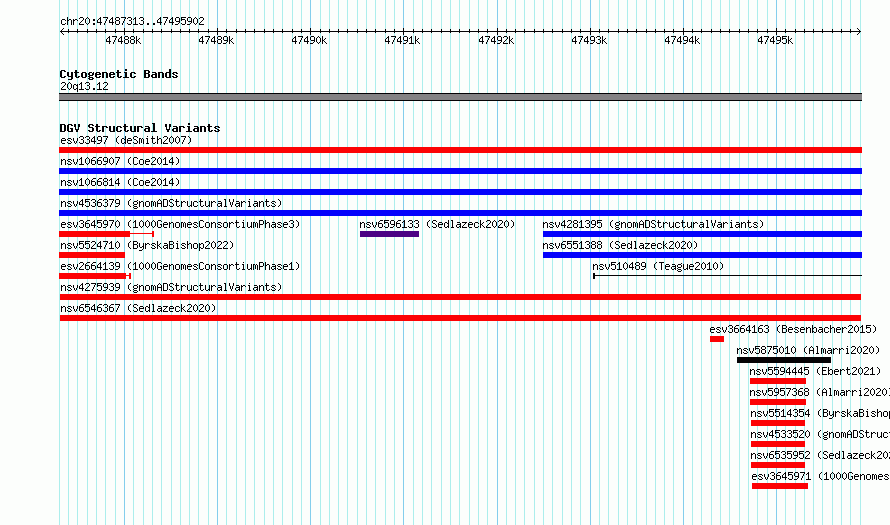
Task: Click the red nsv4533520 variant bar
Action: pyautogui.click(x=778, y=444)
